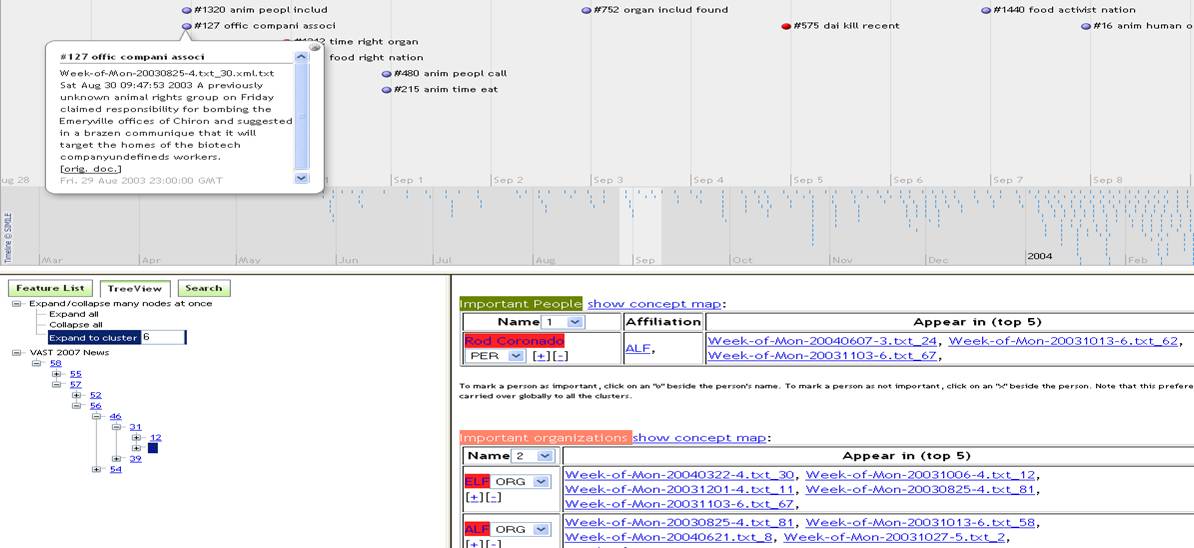This screenshot has width=1194, height=548.
Task: Open the Search tab
Action: [x=203, y=288]
